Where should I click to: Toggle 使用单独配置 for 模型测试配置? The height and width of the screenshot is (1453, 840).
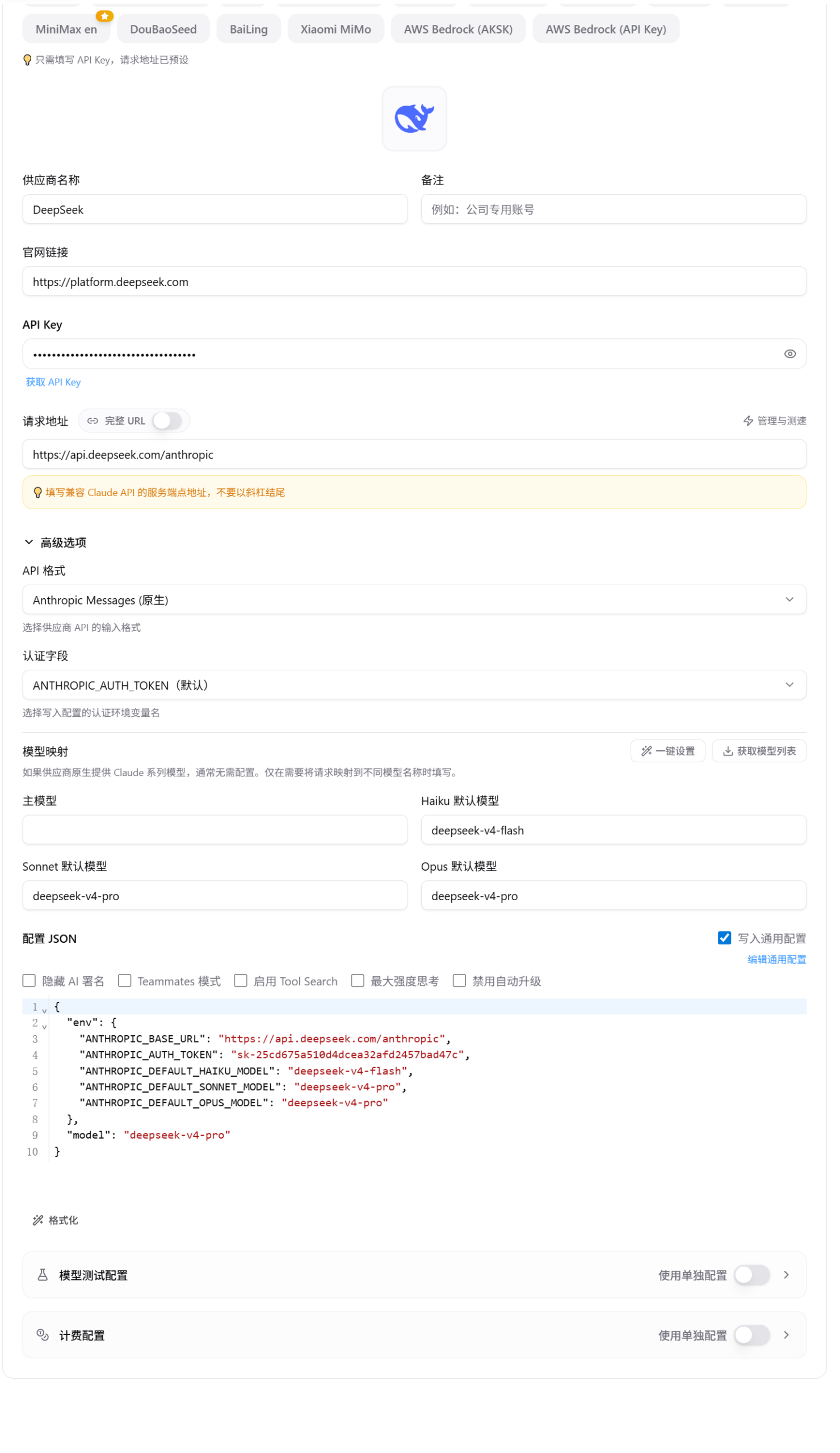pyautogui.click(x=752, y=1275)
